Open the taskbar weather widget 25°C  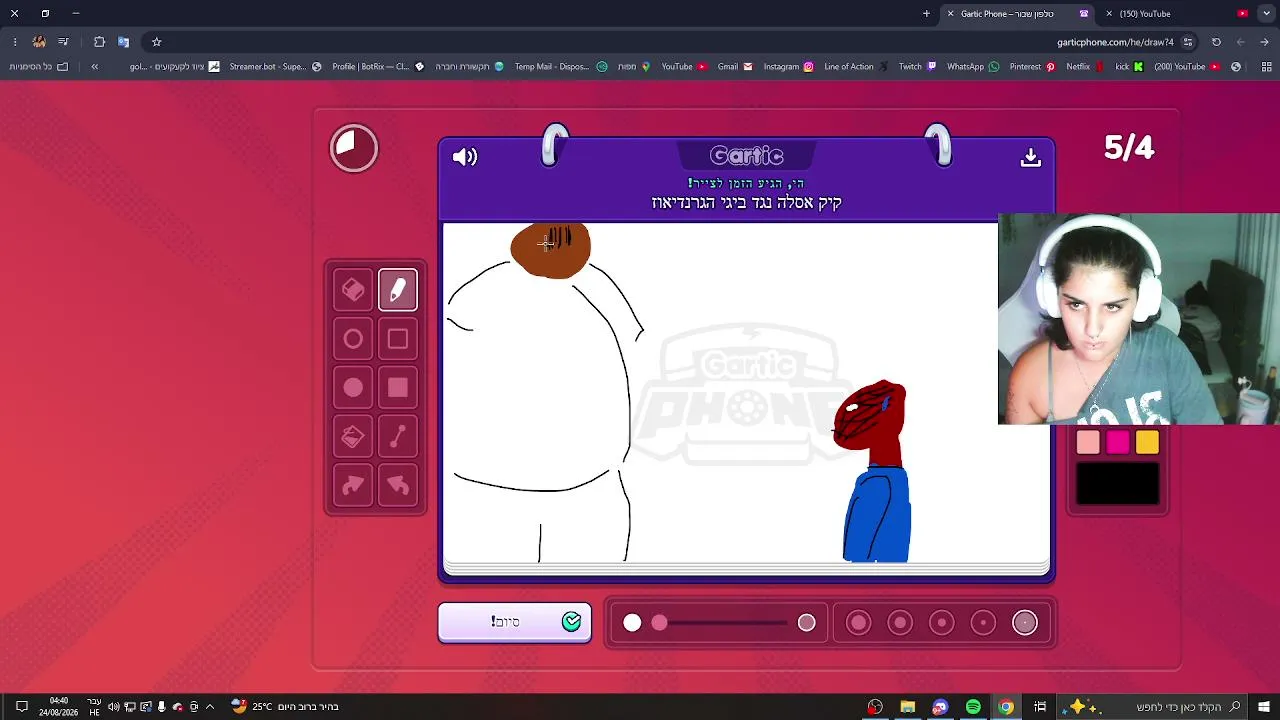point(285,707)
